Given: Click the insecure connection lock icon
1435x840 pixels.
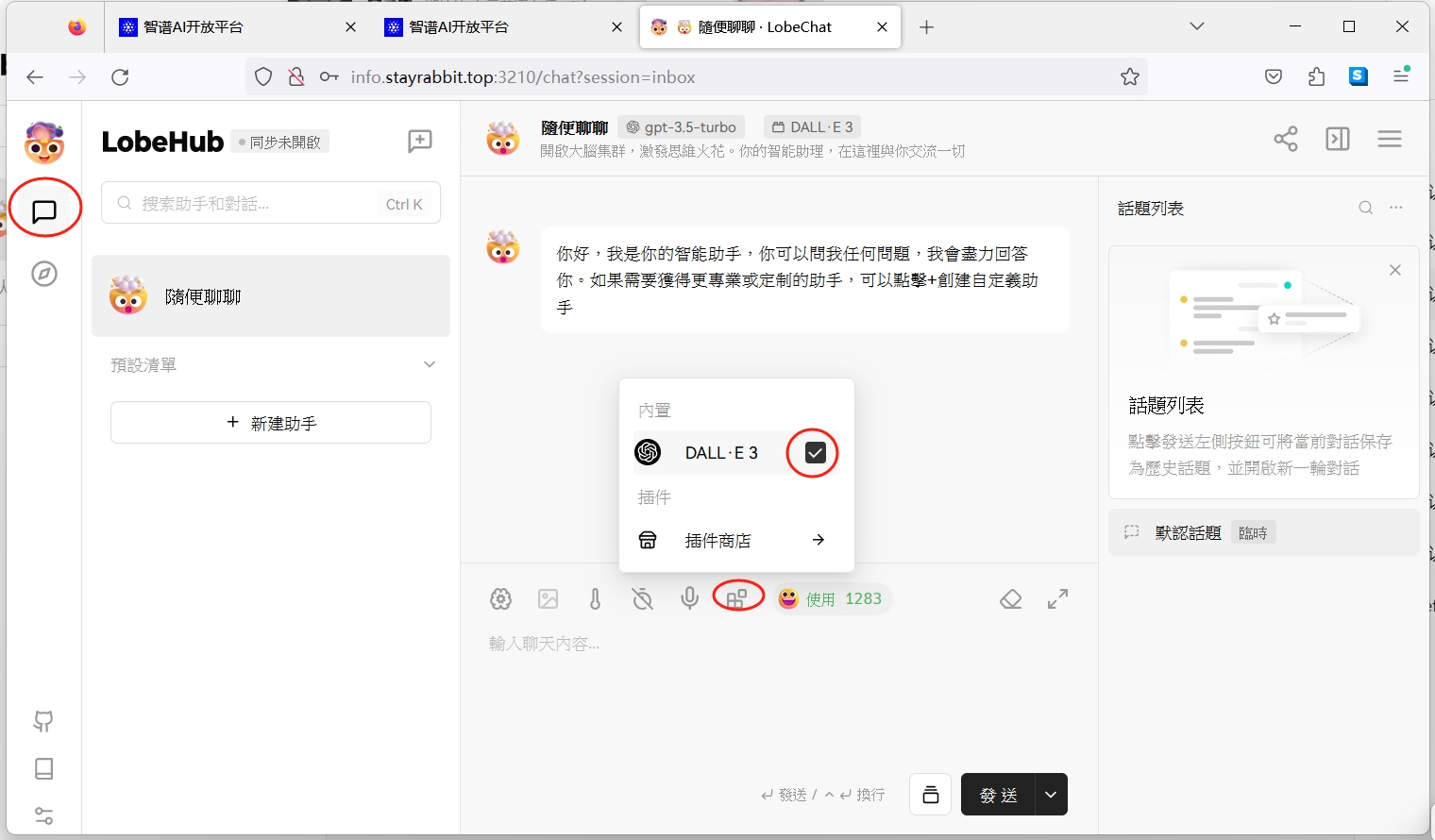Looking at the screenshot, I should click(296, 77).
